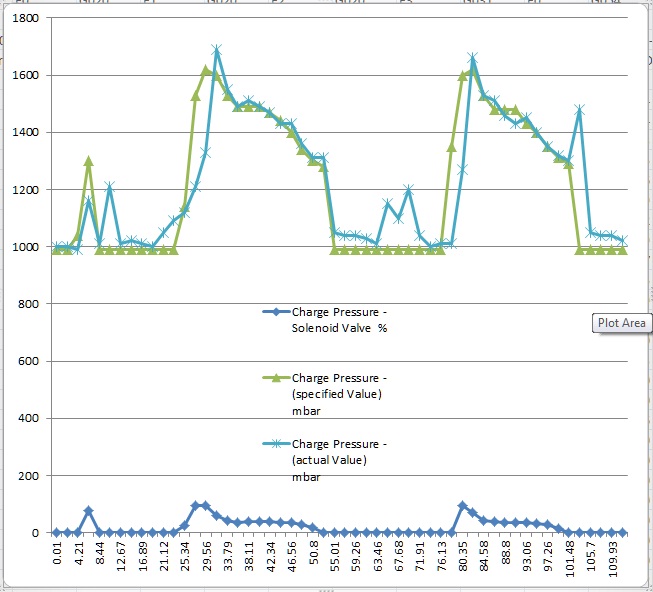Click the blue diamond Solenoid Valve legend marker

tap(274, 311)
